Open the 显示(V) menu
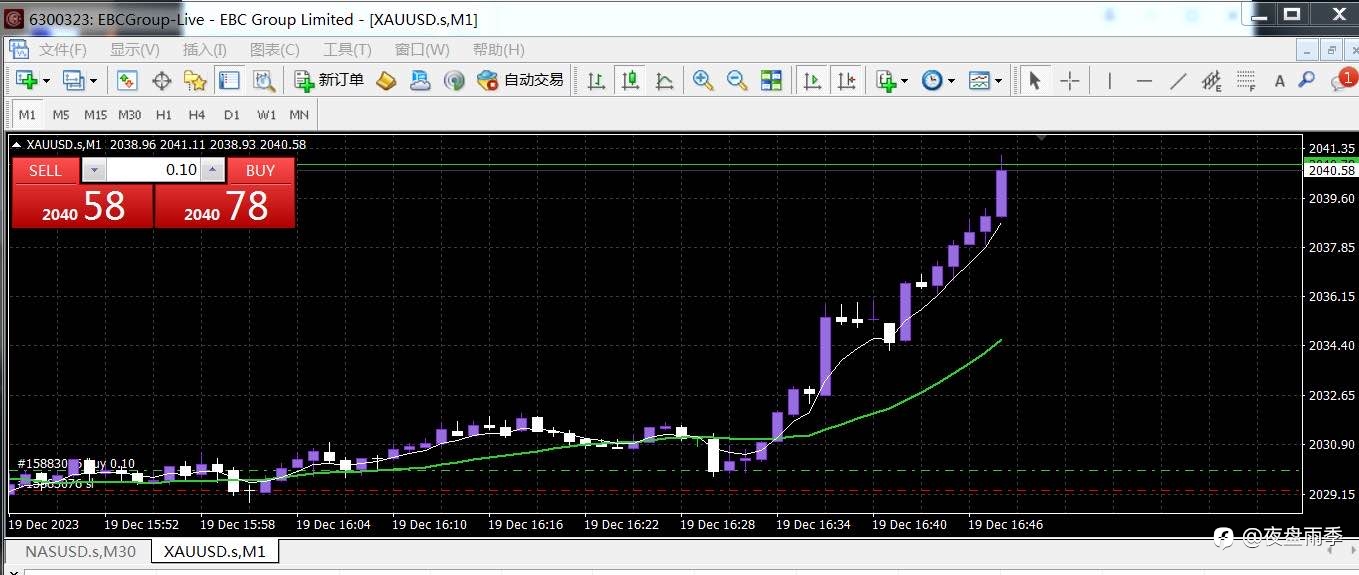Viewport: 1359px width, 575px height. [135, 49]
